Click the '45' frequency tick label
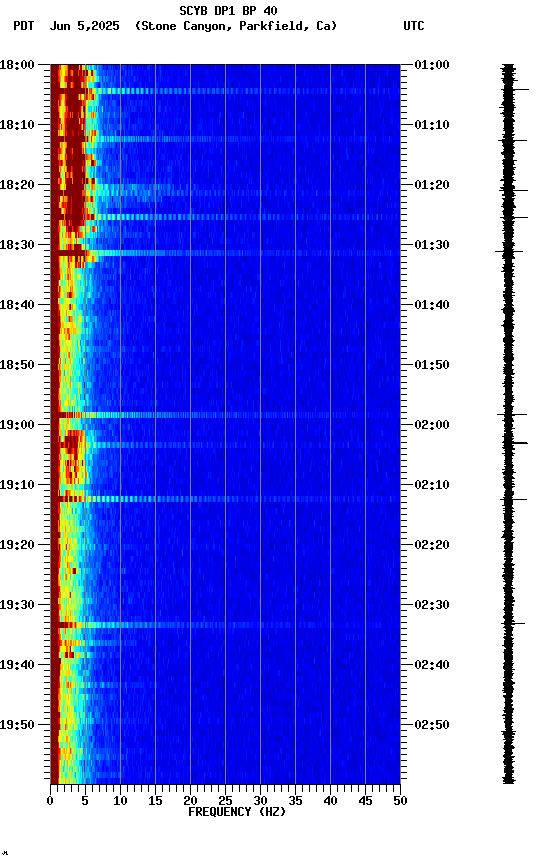 click(x=365, y=801)
